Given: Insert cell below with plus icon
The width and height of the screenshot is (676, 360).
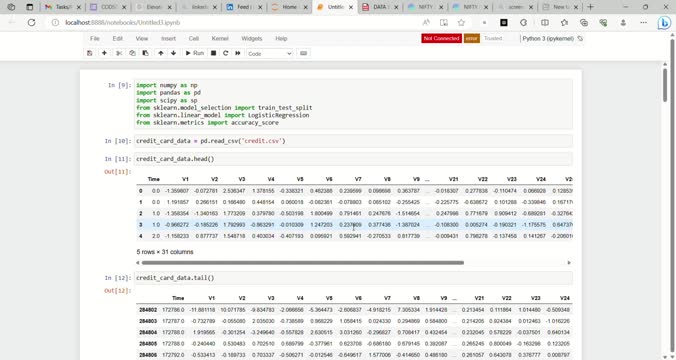Looking at the screenshot, I should 104,53.
